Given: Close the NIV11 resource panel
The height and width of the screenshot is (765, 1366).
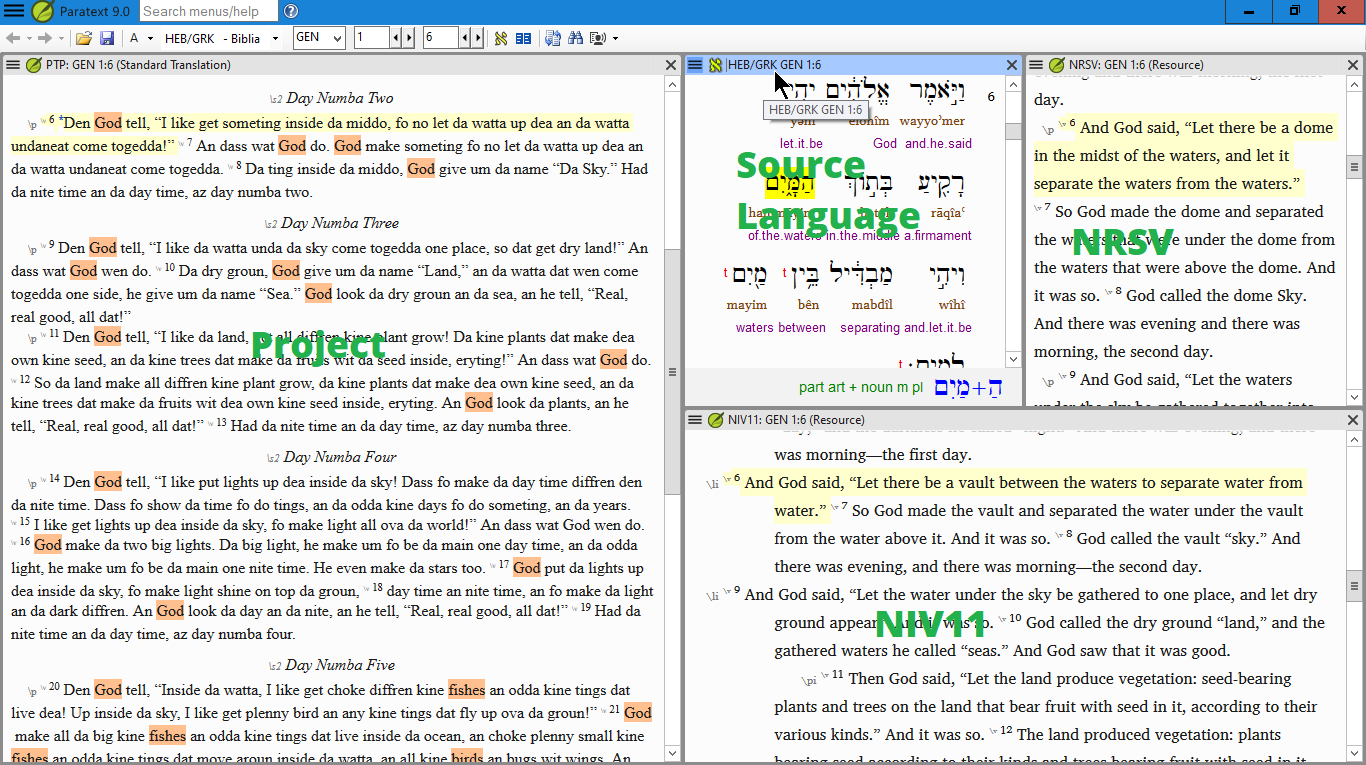Looking at the screenshot, I should tap(1354, 420).
